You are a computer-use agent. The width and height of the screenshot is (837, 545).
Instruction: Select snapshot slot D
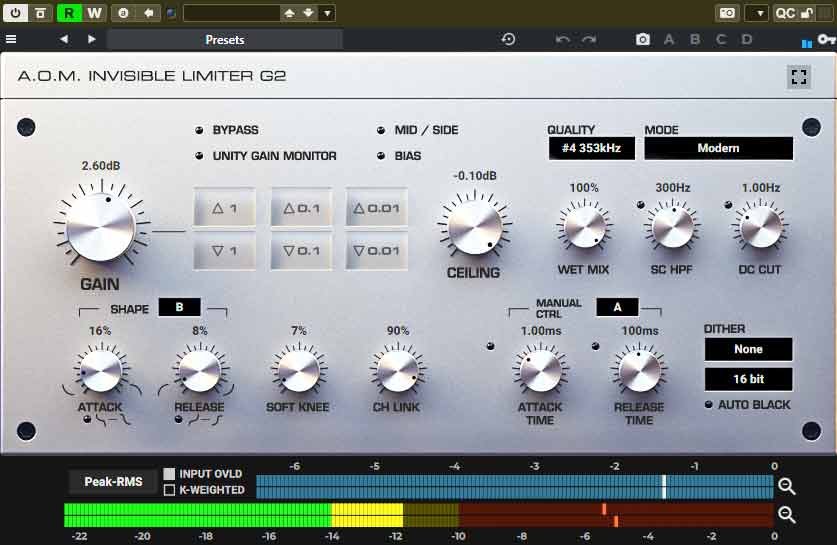pos(747,40)
